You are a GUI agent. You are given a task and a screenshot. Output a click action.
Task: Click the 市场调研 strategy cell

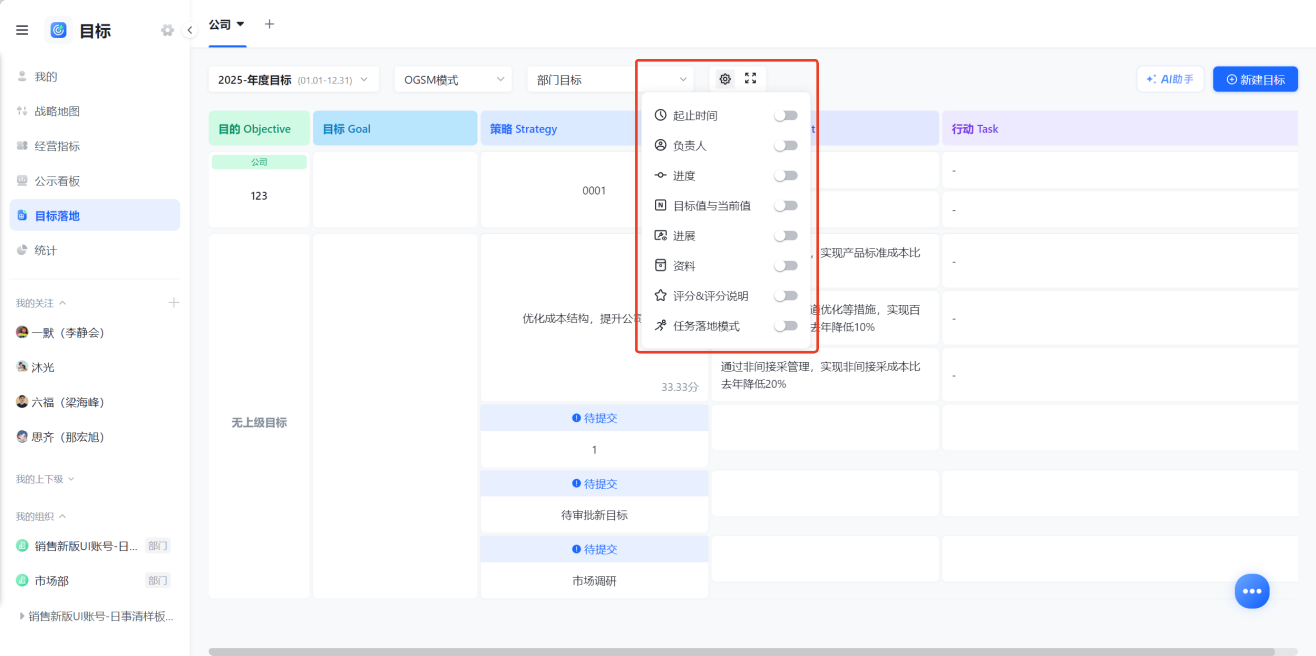click(x=594, y=580)
